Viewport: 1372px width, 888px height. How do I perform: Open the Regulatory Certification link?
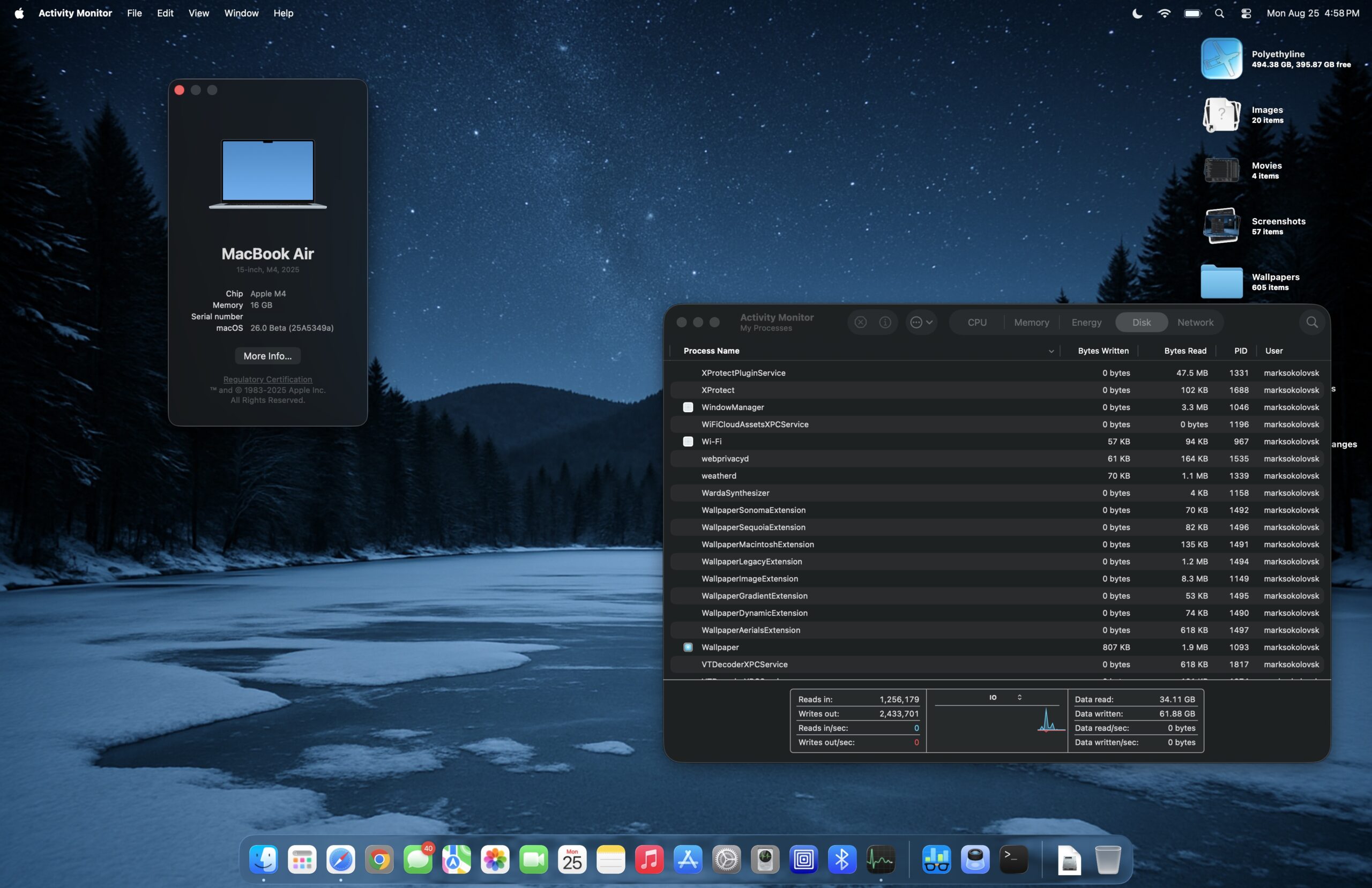[267, 379]
